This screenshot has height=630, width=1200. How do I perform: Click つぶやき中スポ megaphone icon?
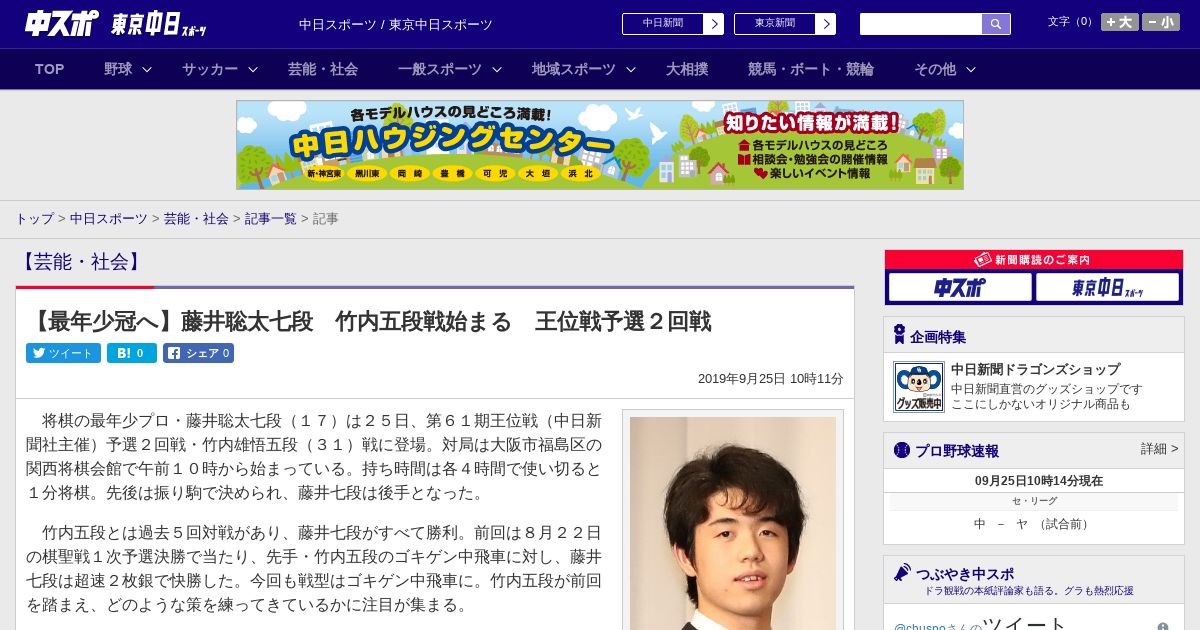[x=902, y=573]
